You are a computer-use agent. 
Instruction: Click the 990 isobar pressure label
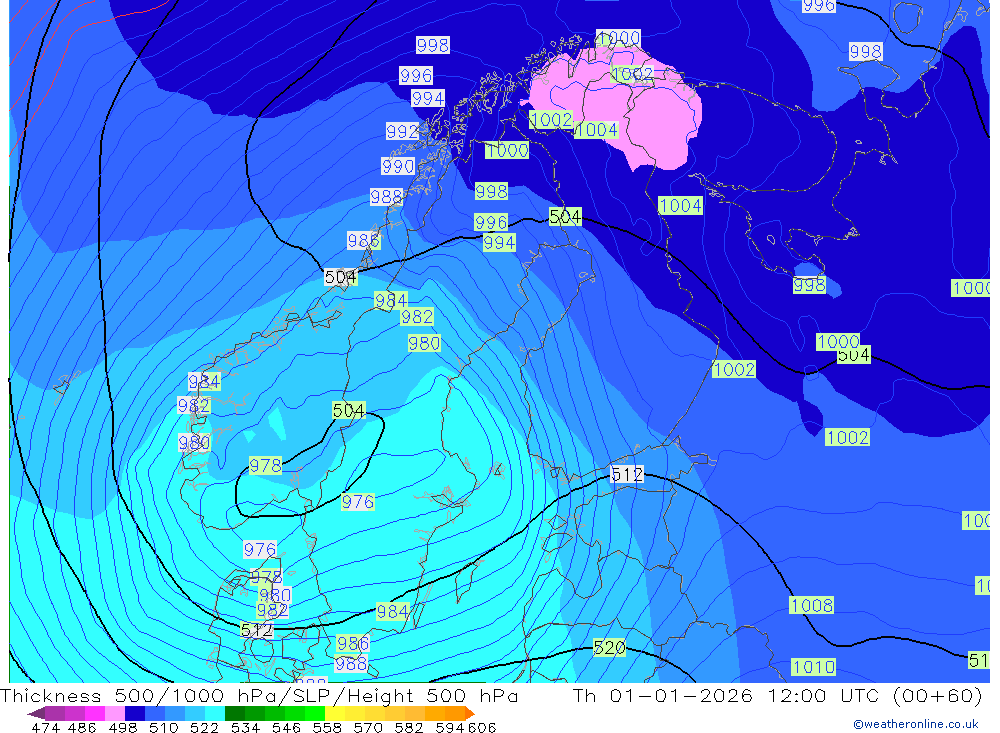tap(398, 167)
